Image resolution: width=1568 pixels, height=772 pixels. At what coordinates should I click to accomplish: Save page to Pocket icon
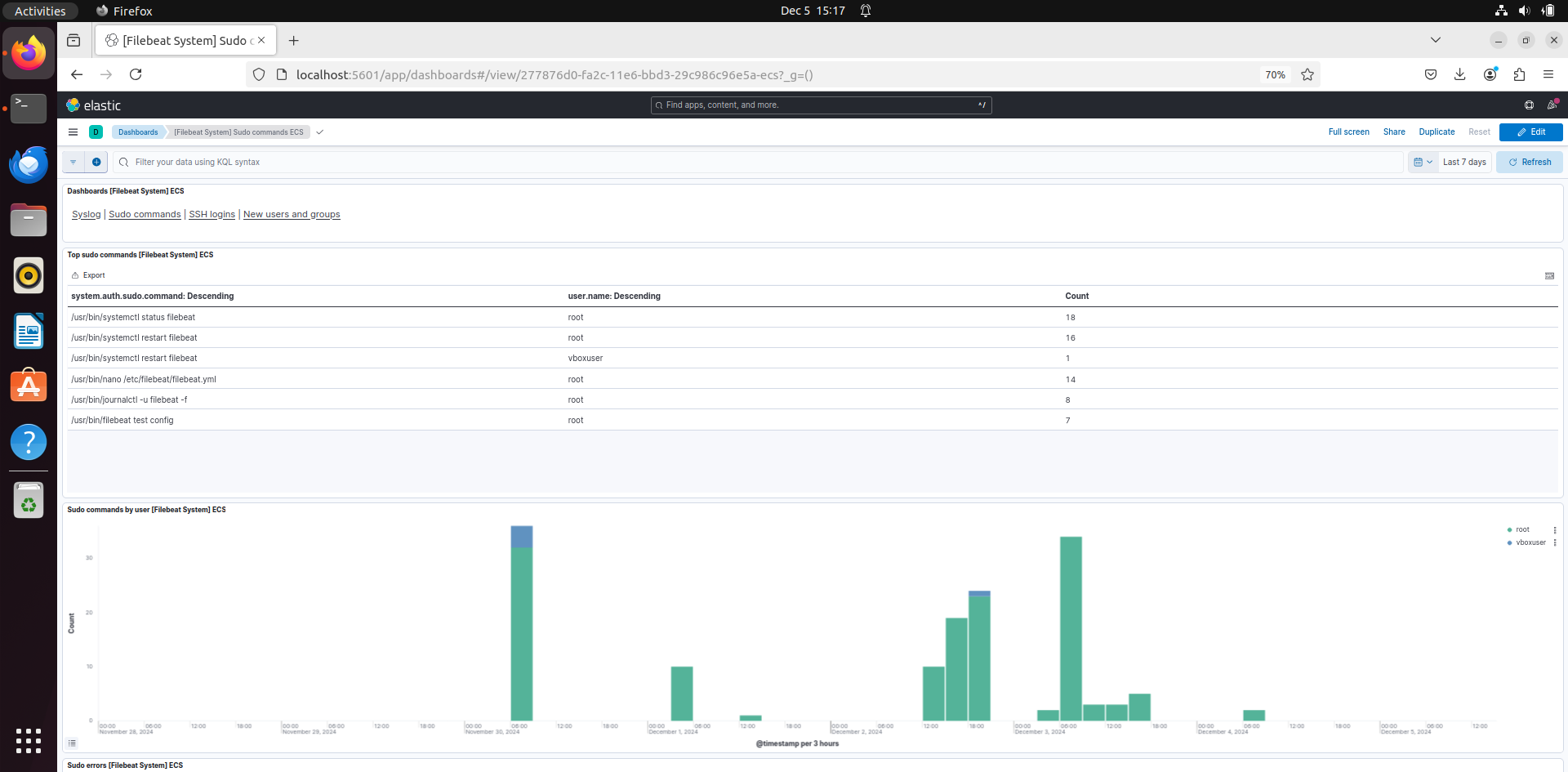[1431, 74]
